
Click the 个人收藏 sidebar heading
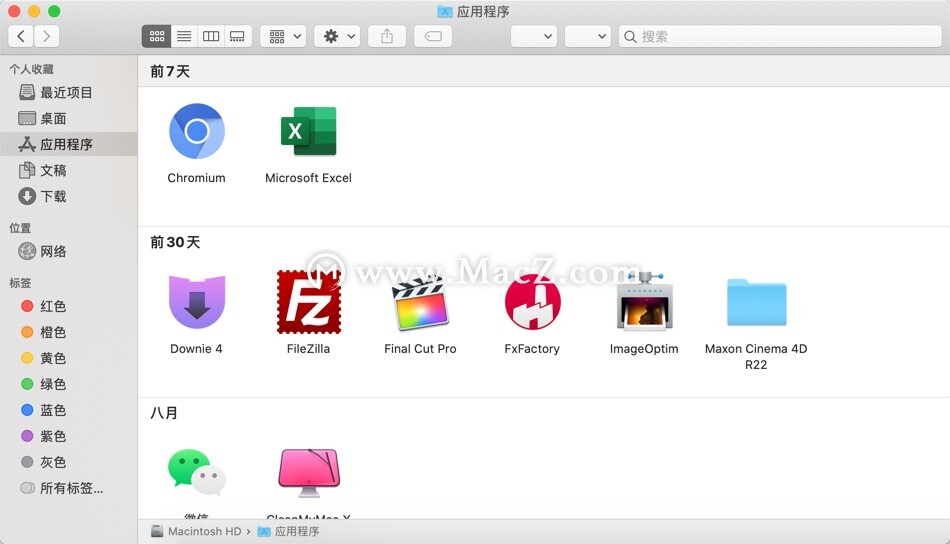(32, 69)
